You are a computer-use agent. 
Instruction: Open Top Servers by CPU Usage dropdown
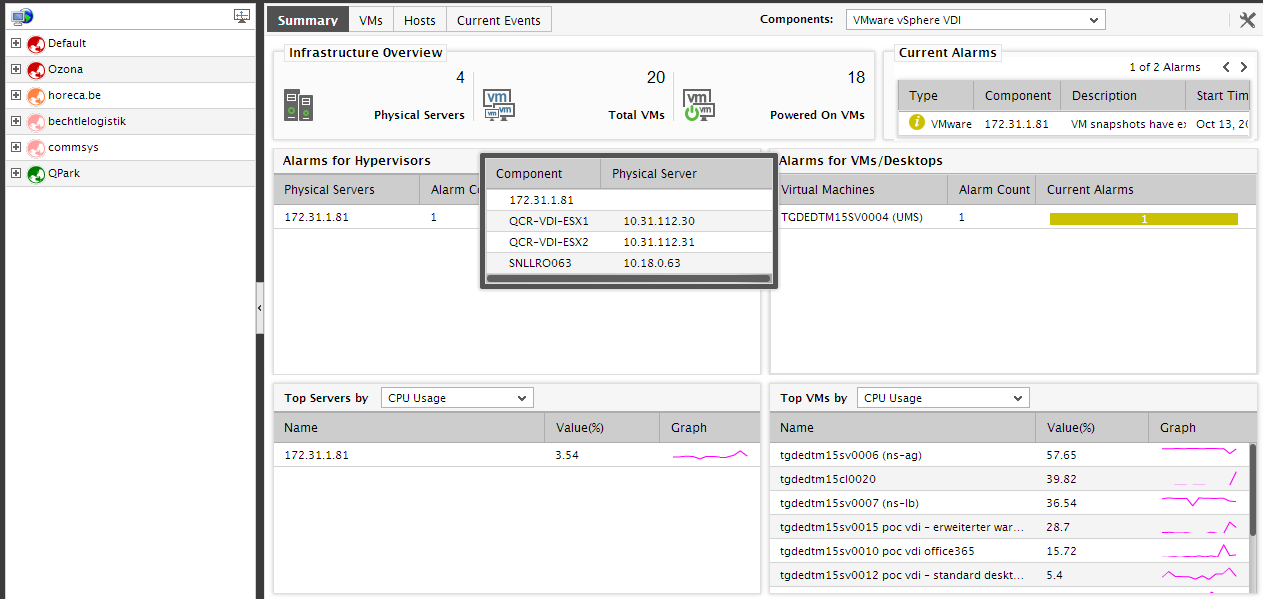[x=457, y=398]
